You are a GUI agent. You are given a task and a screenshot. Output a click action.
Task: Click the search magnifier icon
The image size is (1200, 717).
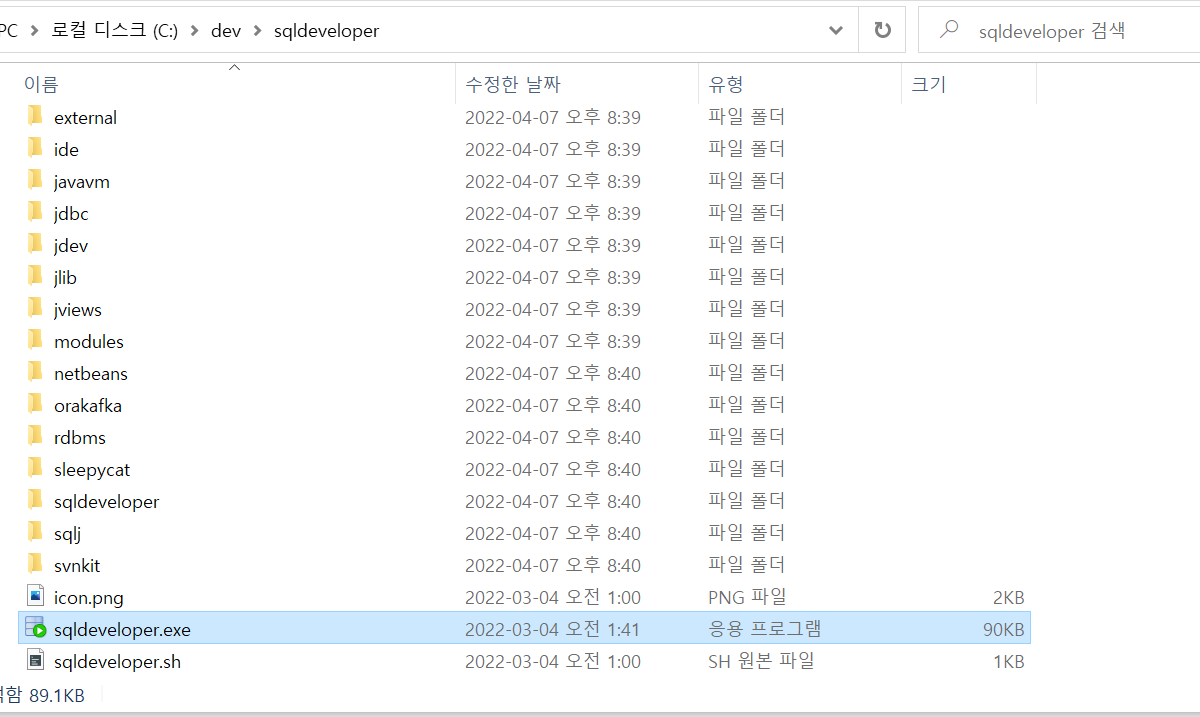point(949,30)
